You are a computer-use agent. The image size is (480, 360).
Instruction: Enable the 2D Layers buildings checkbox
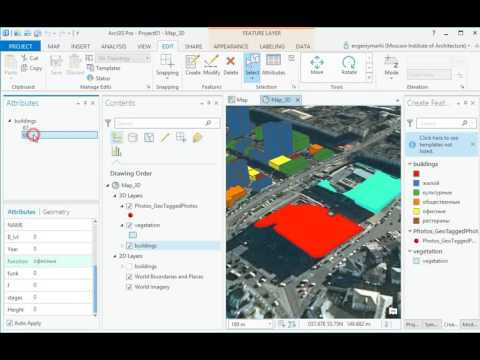[x=130, y=266]
